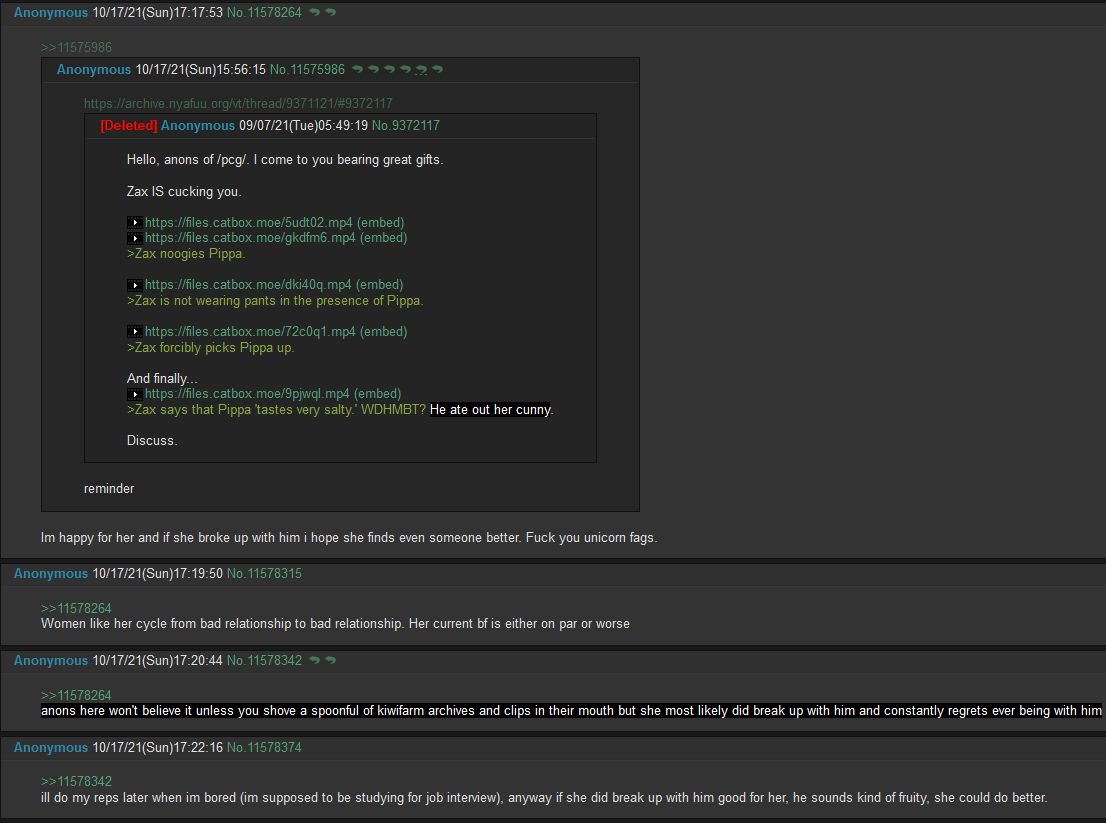This screenshot has height=823, width=1106.
Task: Click timestamp 10/17/21(Sun)17:17:53
Action: tap(157, 12)
